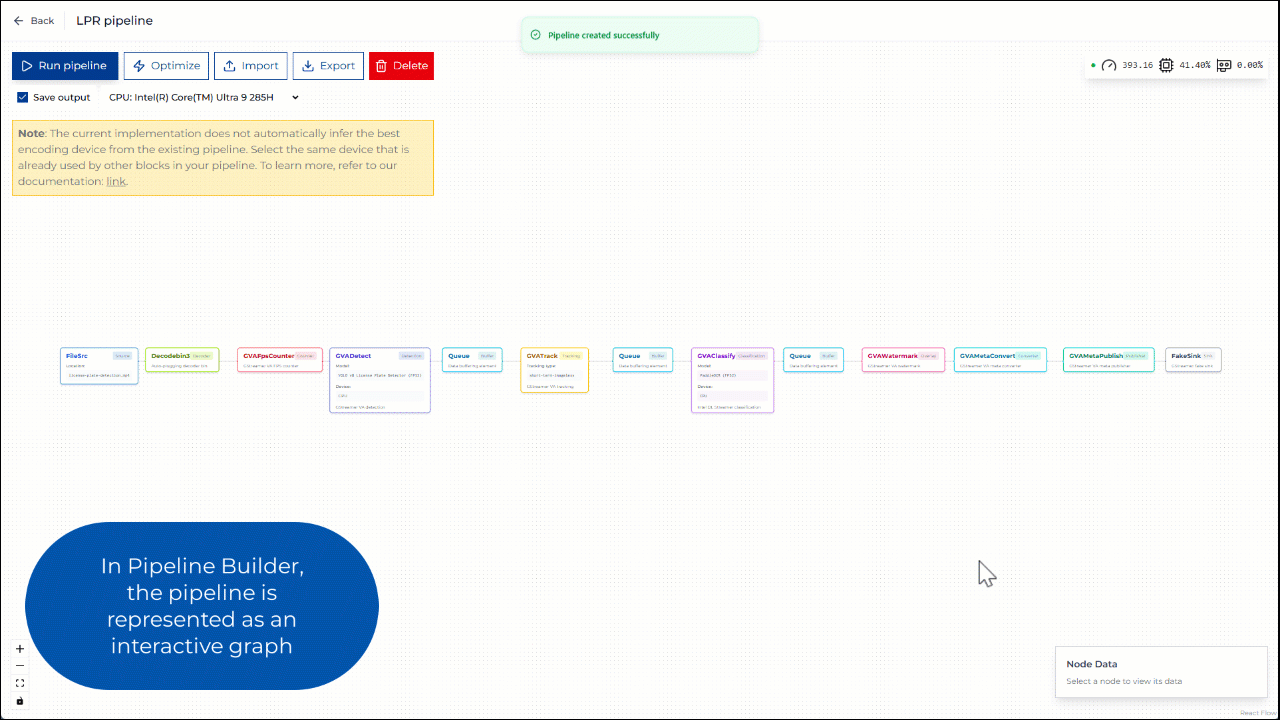
Task: Select the GVADetect node
Action: coord(380,380)
